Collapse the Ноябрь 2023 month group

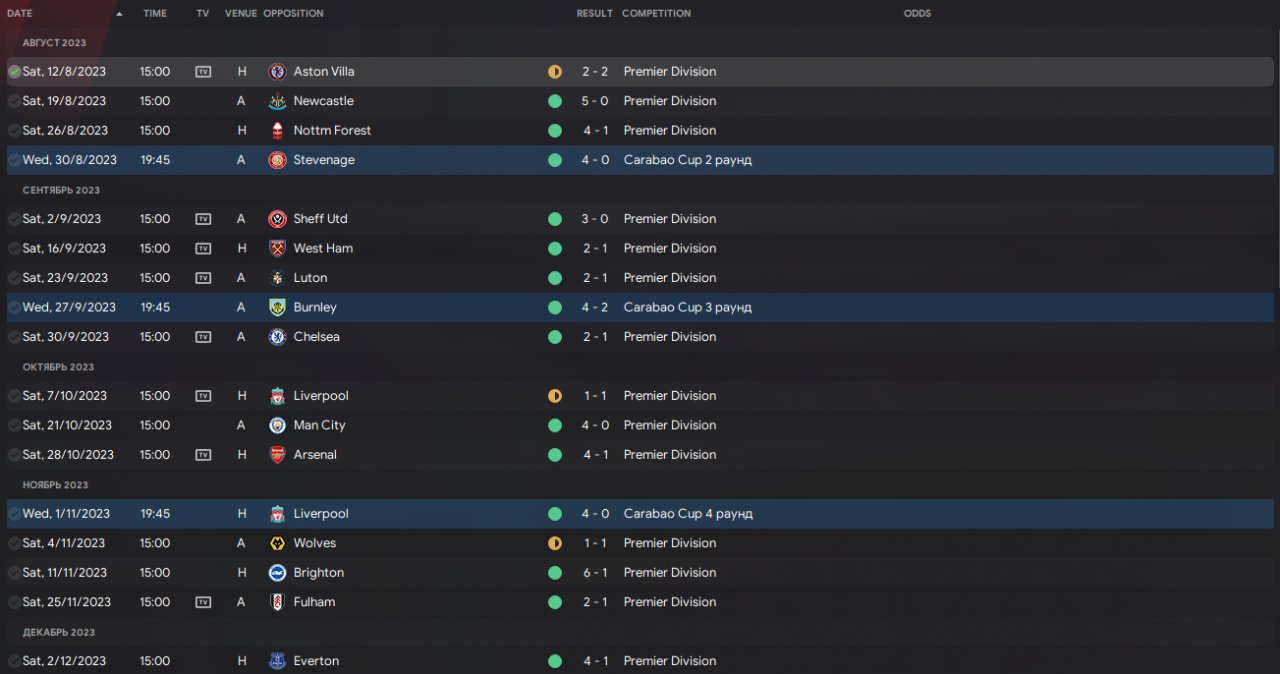point(55,485)
